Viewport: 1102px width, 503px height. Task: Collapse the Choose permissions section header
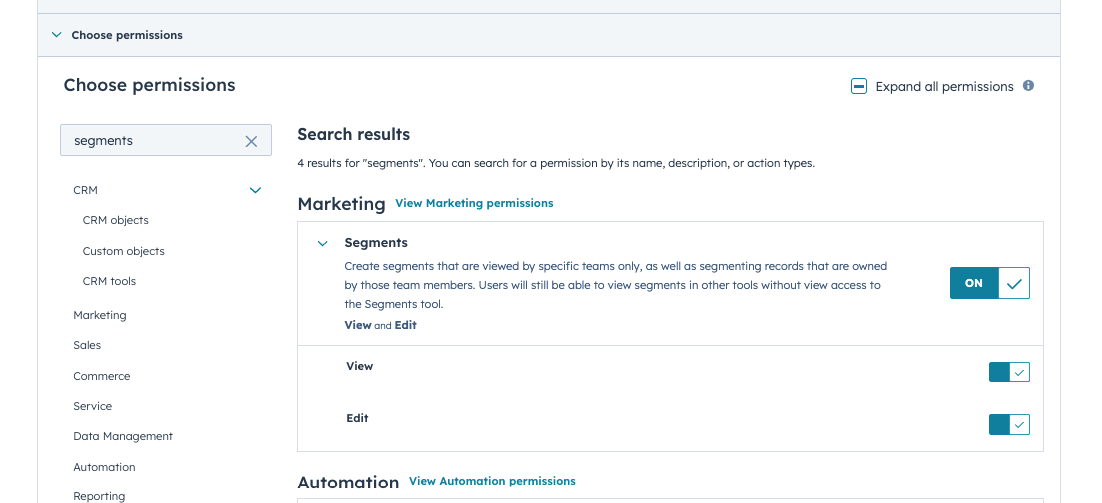point(57,35)
